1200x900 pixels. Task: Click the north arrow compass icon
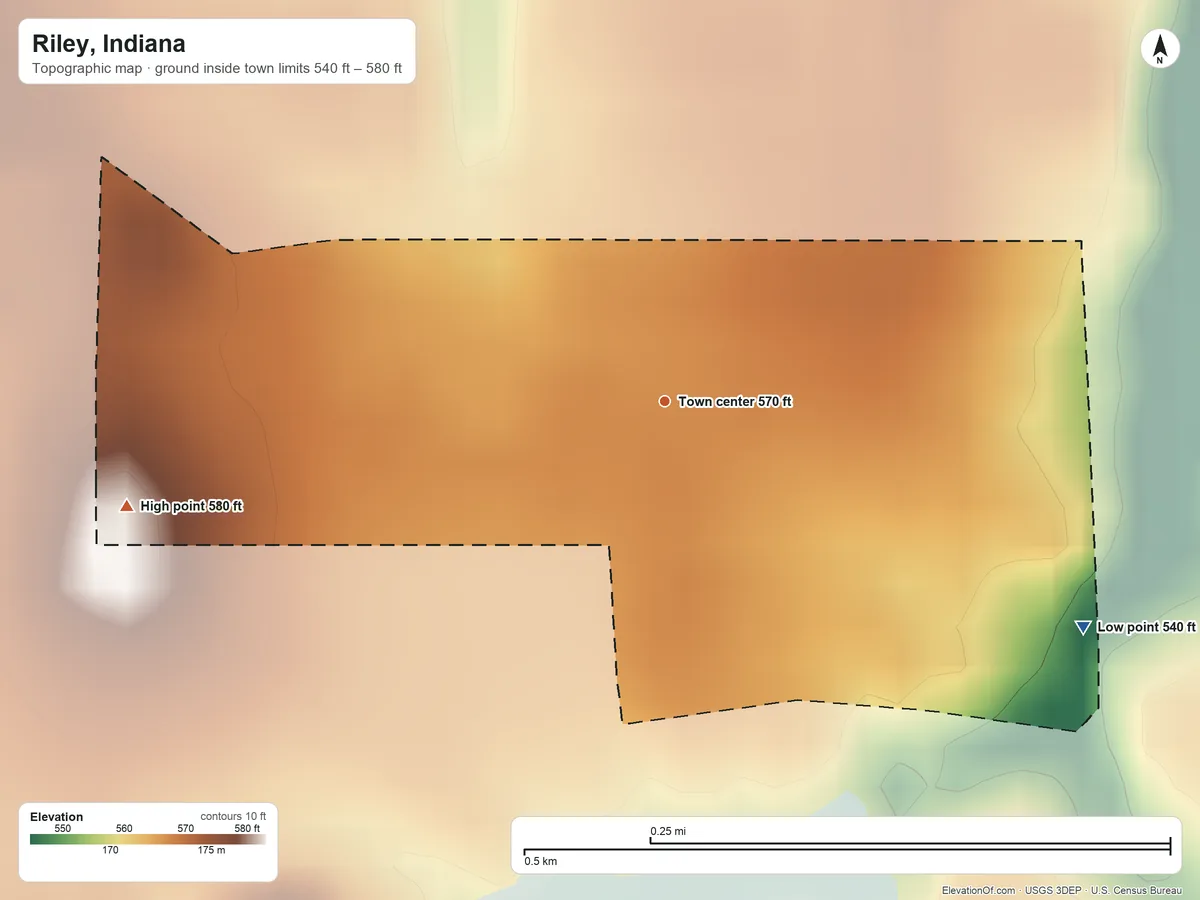click(1160, 49)
